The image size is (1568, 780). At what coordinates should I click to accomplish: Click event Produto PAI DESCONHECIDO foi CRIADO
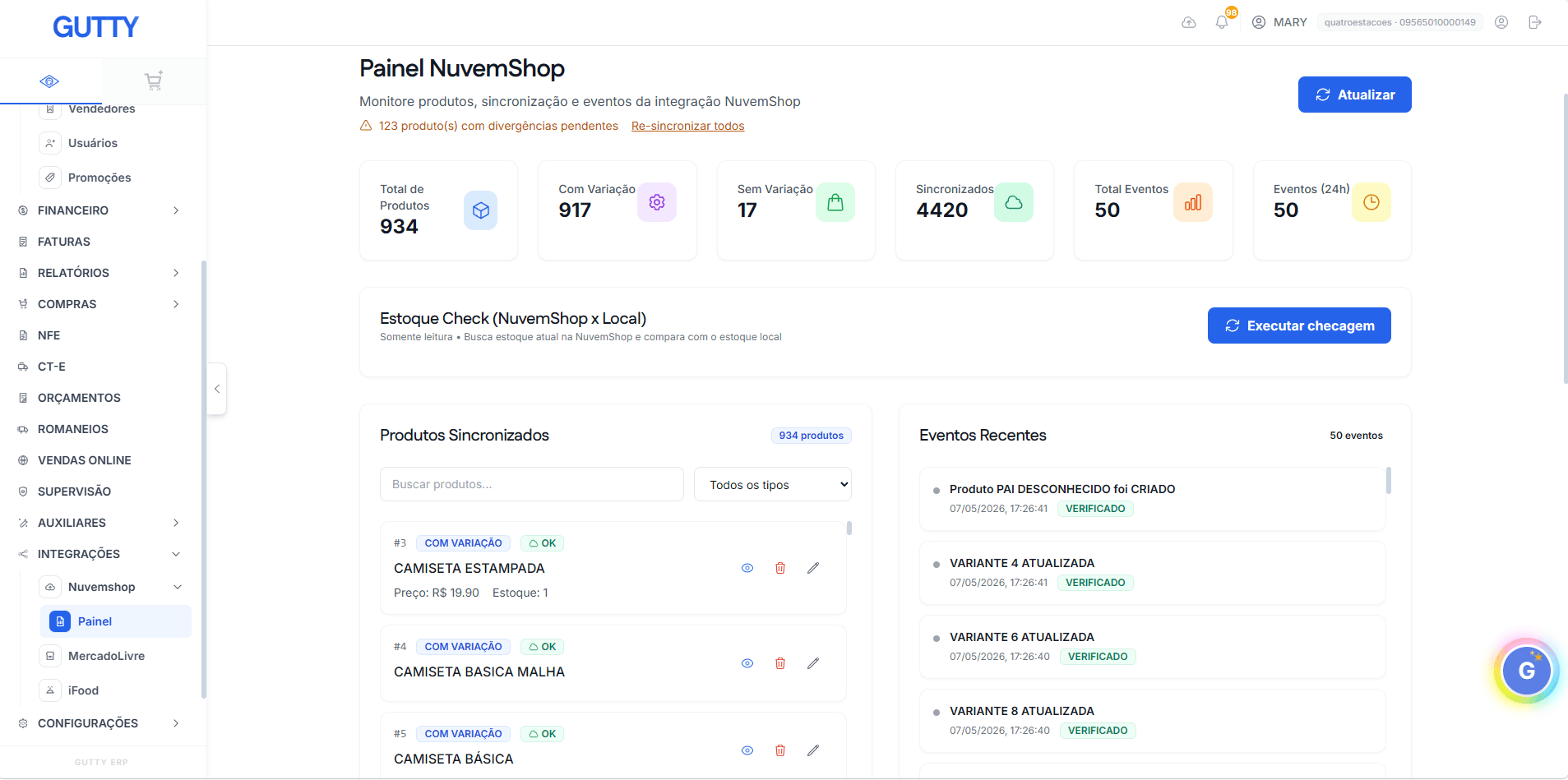[1152, 499]
